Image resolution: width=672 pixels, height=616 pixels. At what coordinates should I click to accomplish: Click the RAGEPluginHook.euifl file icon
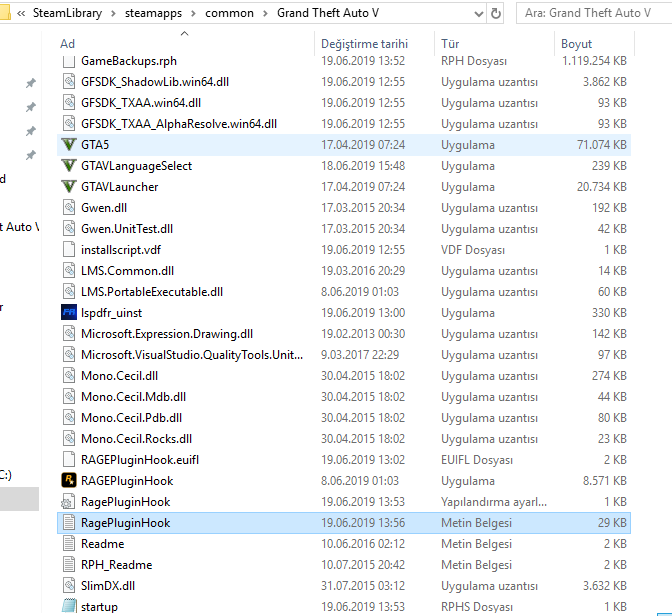(69, 460)
